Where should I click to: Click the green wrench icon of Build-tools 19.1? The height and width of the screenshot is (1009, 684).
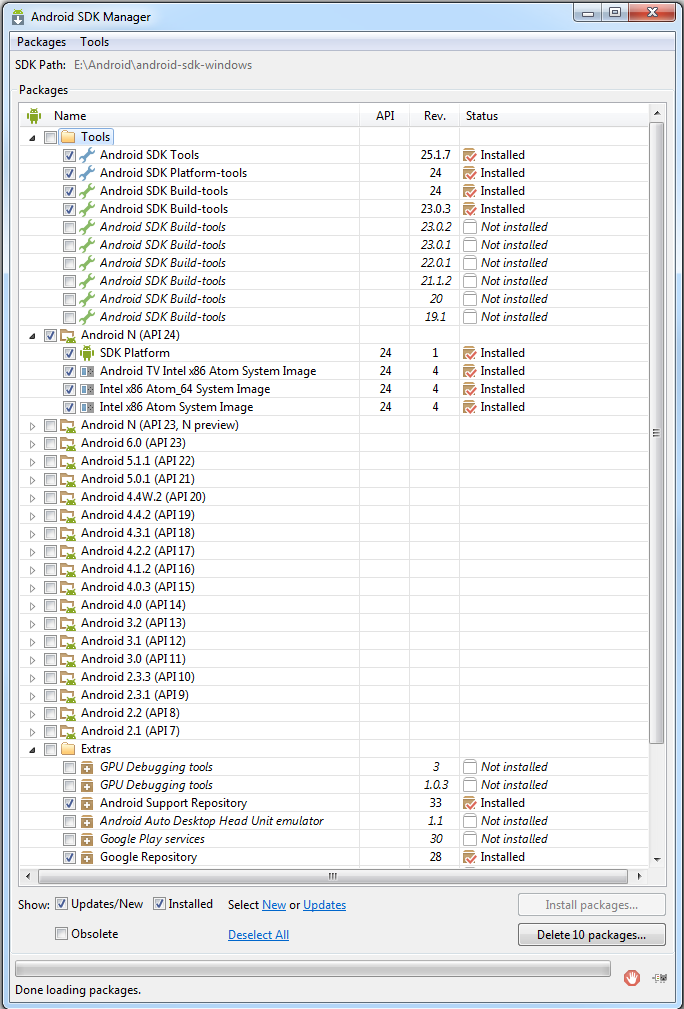pyautogui.click(x=87, y=317)
